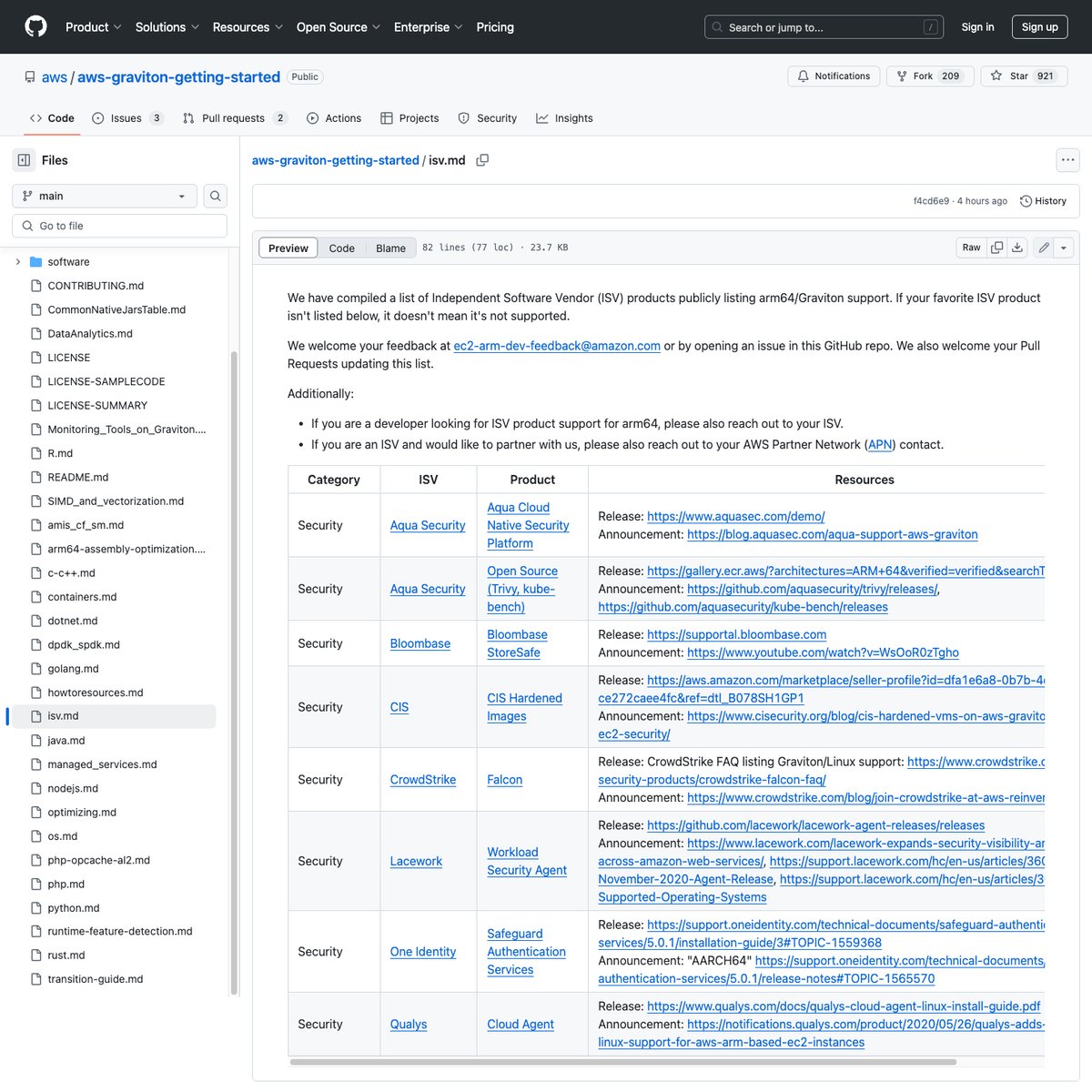The width and height of the screenshot is (1092, 1092).
Task: Open transition-guide.md in the file tree
Action: [x=96, y=979]
